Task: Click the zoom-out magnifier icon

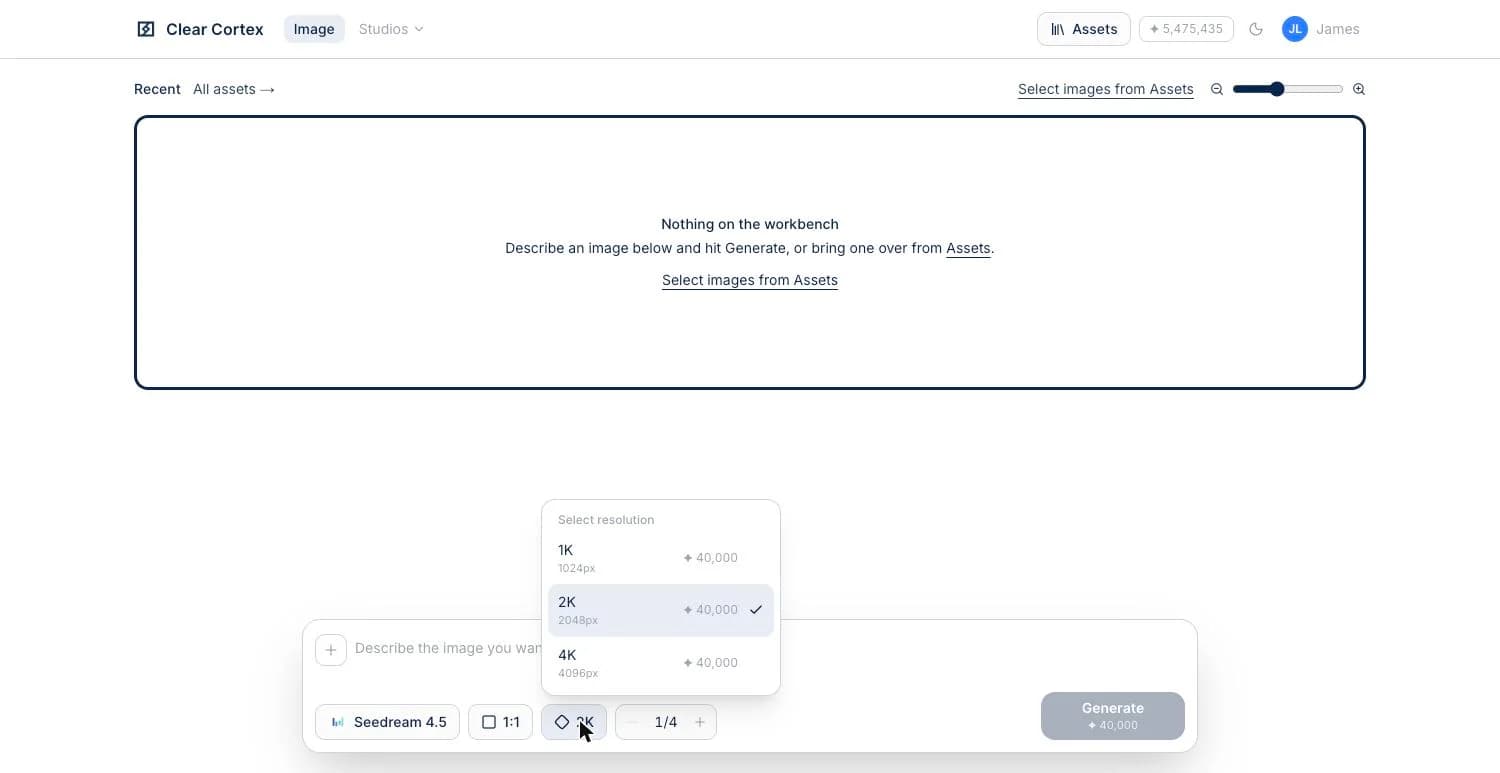Action: 1217,89
